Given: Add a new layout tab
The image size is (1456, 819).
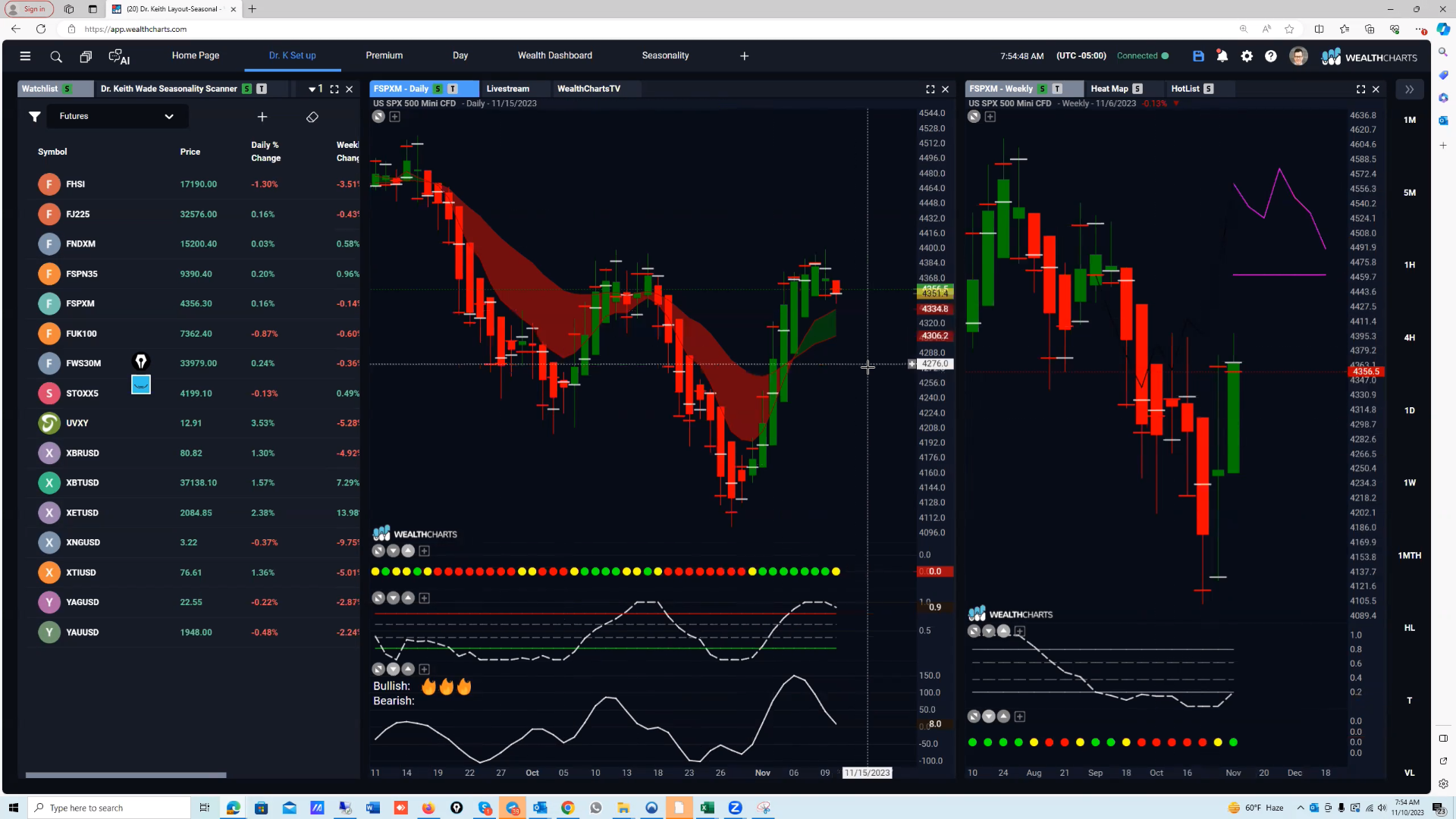Looking at the screenshot, I should (x=745, y=56).
